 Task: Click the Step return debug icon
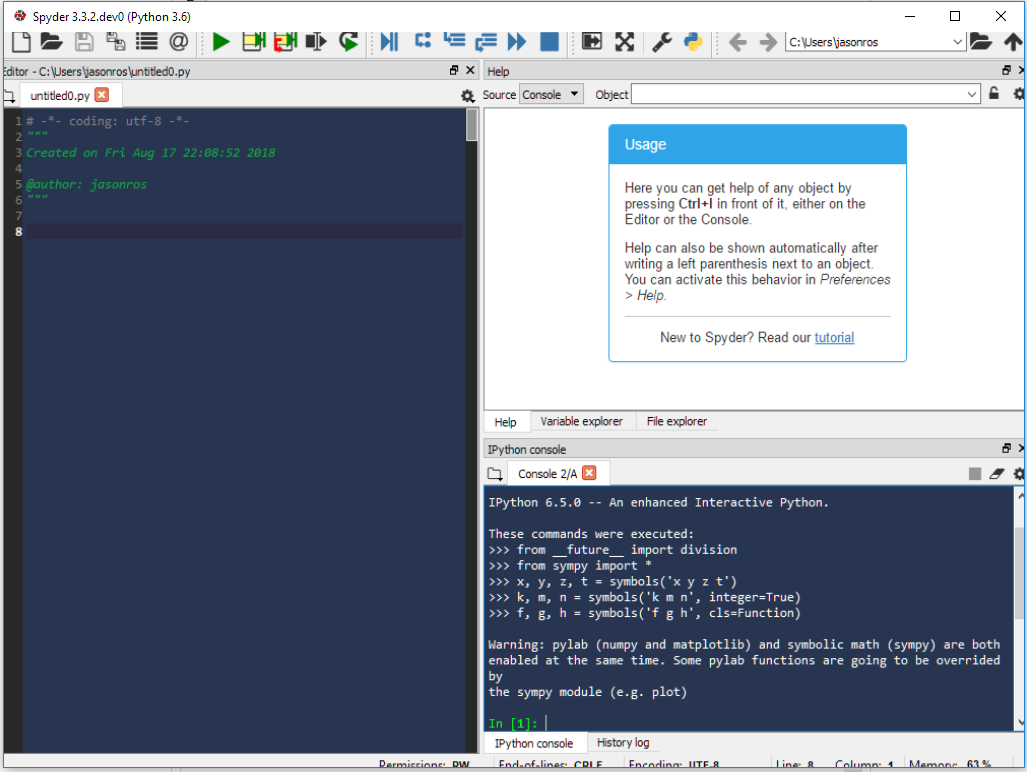485,42
